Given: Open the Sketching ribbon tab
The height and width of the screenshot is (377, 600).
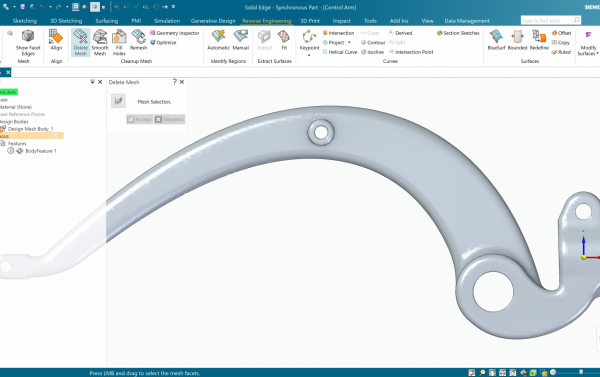Looking at the screenshot, I should 25,21.
